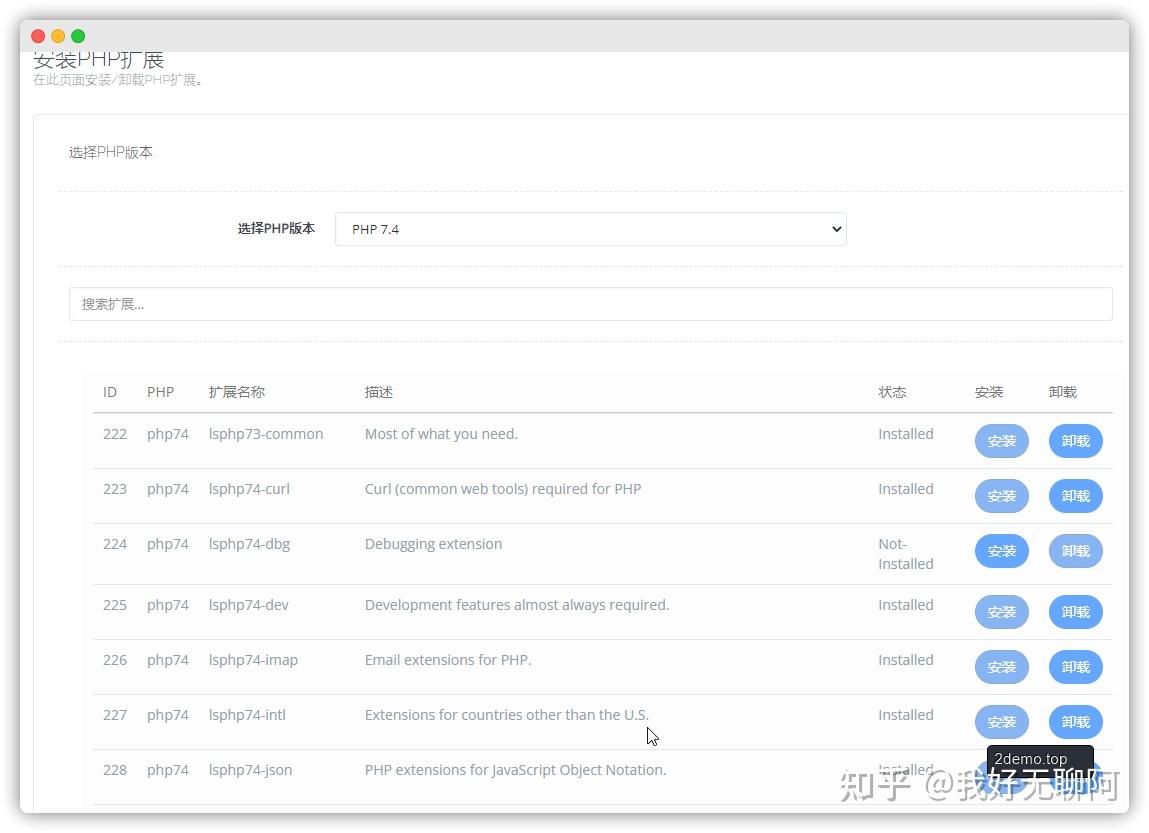The height and width of the screenshot is (833, 1149).
Task: Click the 扩展名称 column header
Action: tap(237, 392)
